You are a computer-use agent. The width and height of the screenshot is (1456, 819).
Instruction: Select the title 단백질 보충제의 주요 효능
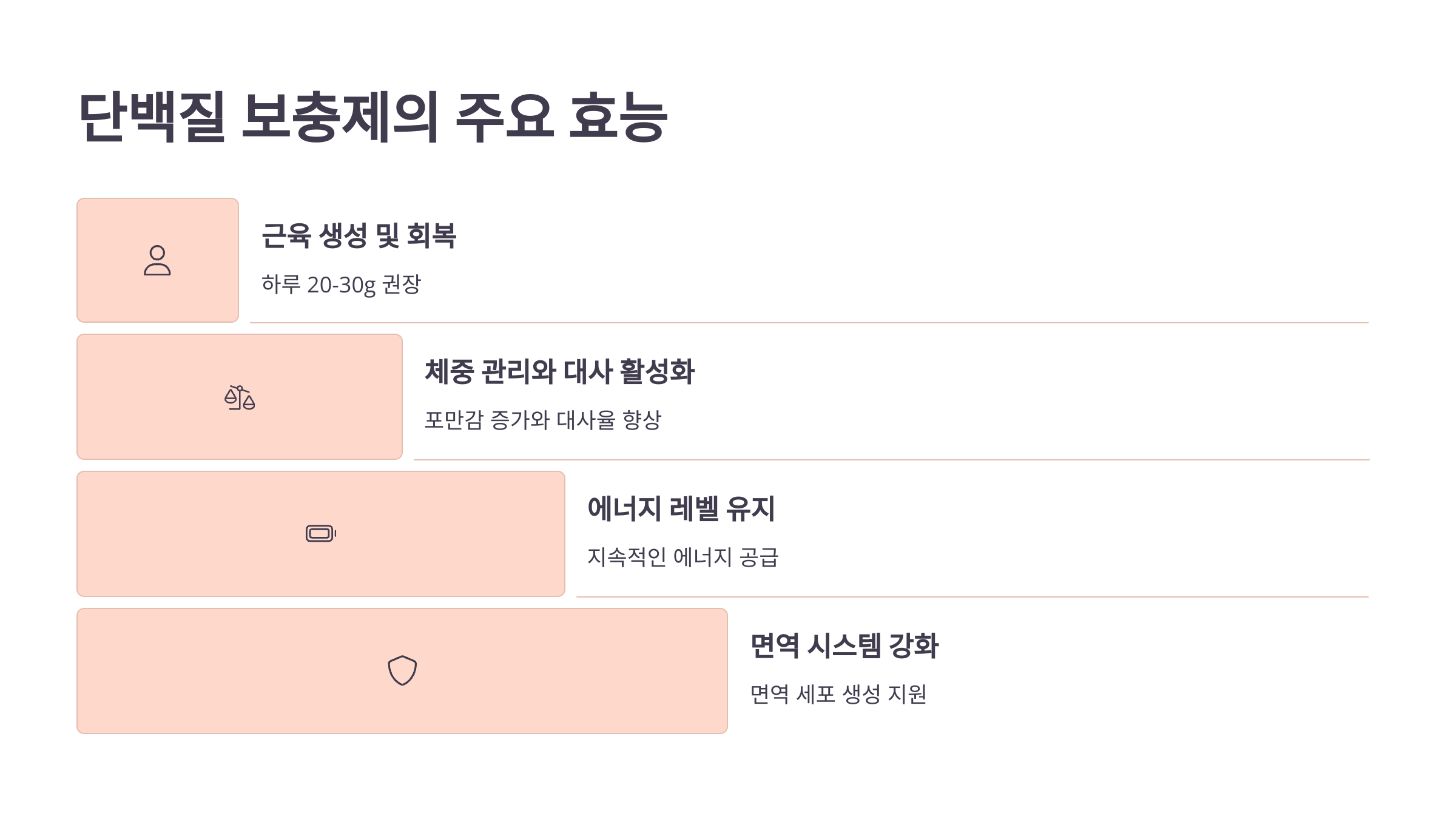[x=374, y=117]
